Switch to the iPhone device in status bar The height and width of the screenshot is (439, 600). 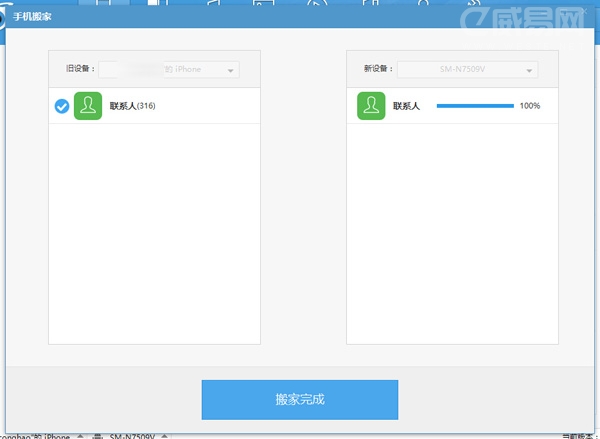pyautogui.click(x=36, y=436)
